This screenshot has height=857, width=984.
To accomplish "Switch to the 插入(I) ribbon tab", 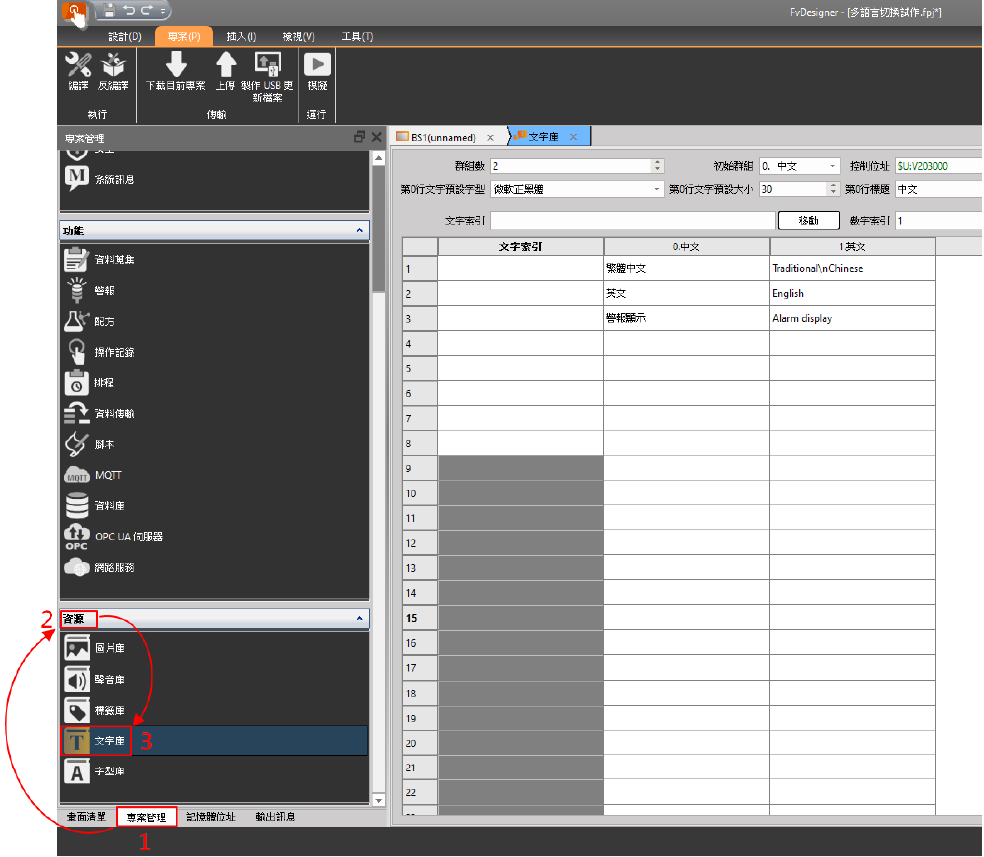I will pos(241,37).
